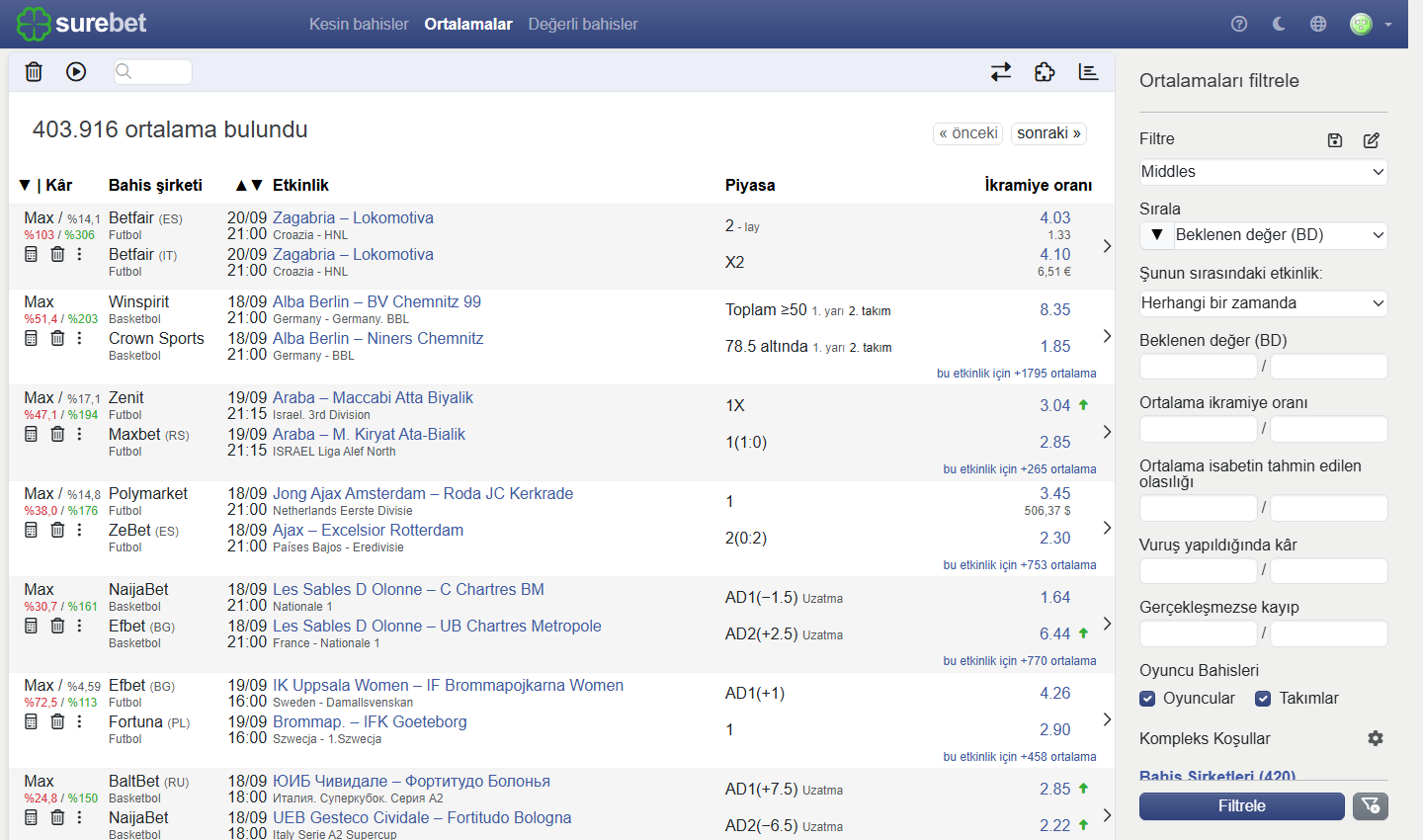Expand the Zagabria – Lokomotiva row chevron
1423x840 pixels.
(x=1107, y=246)
